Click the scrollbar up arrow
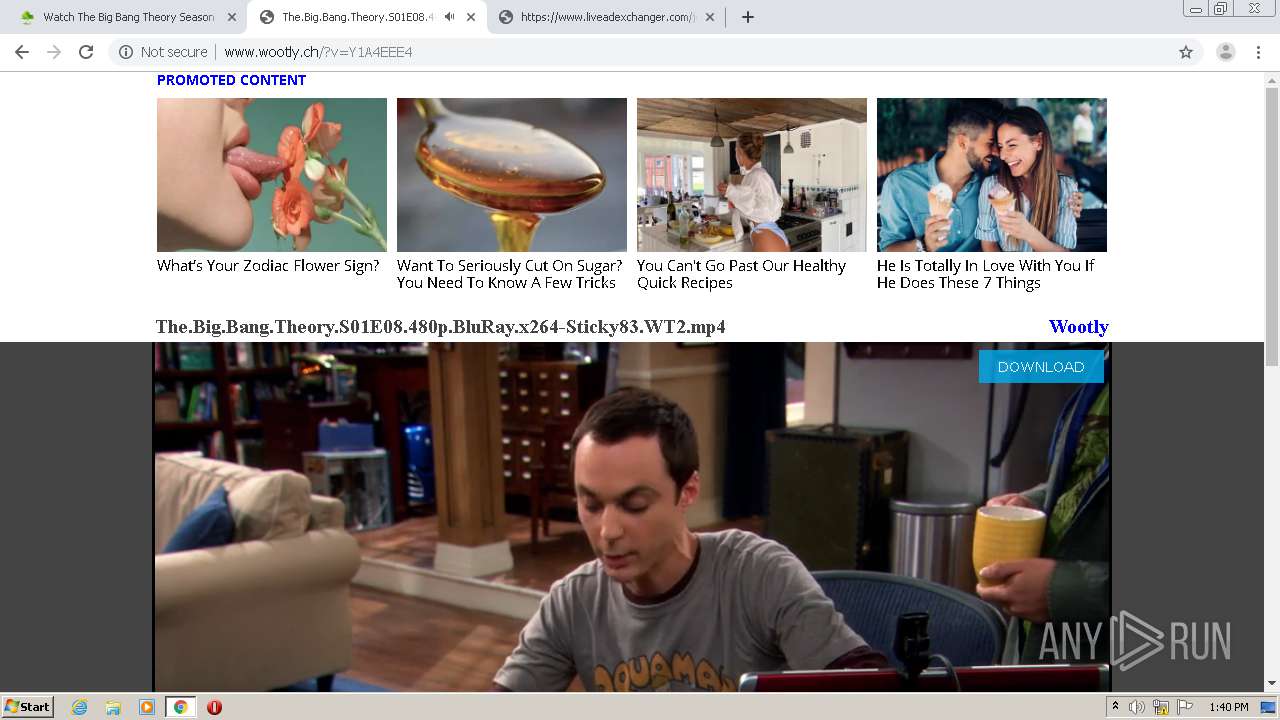 click(x=1272, y=78)
